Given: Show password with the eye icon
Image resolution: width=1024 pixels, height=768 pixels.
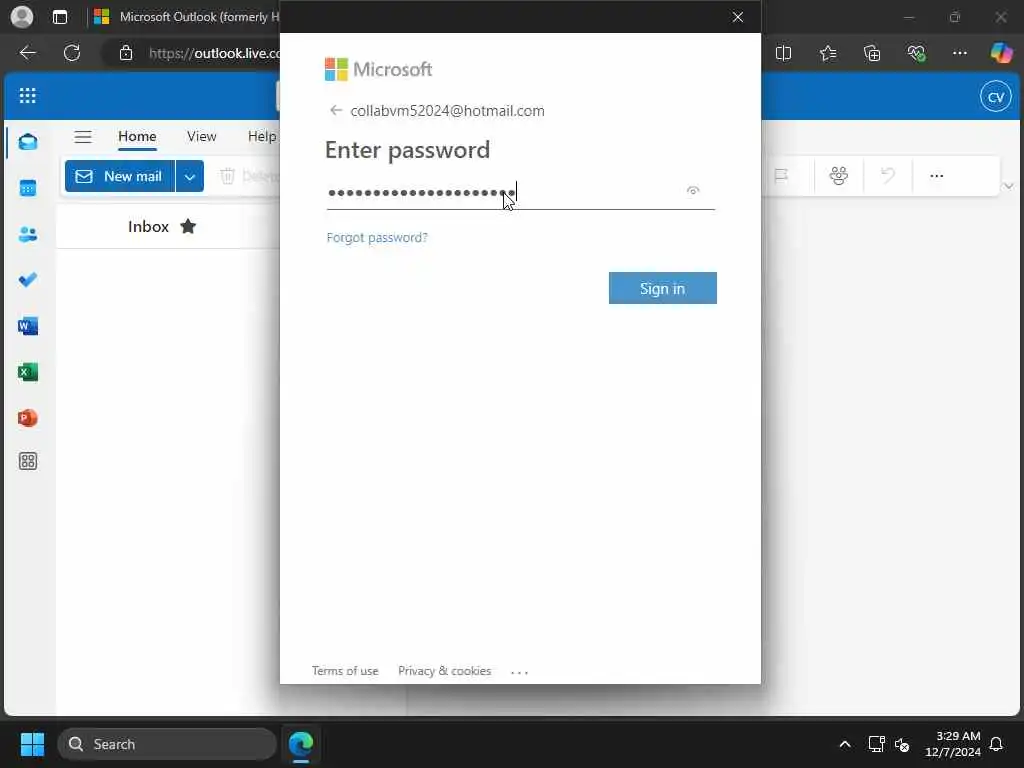Looking at the screenshot, I should pos(693,191).
